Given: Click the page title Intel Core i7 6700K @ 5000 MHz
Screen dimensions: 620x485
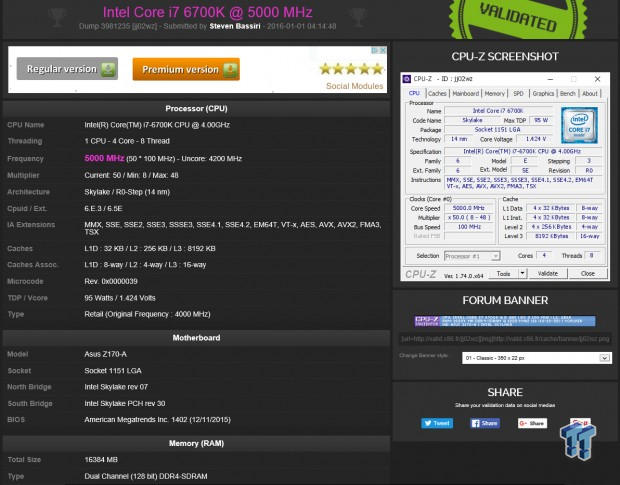Looking at the screenshot, I should 208,12.
